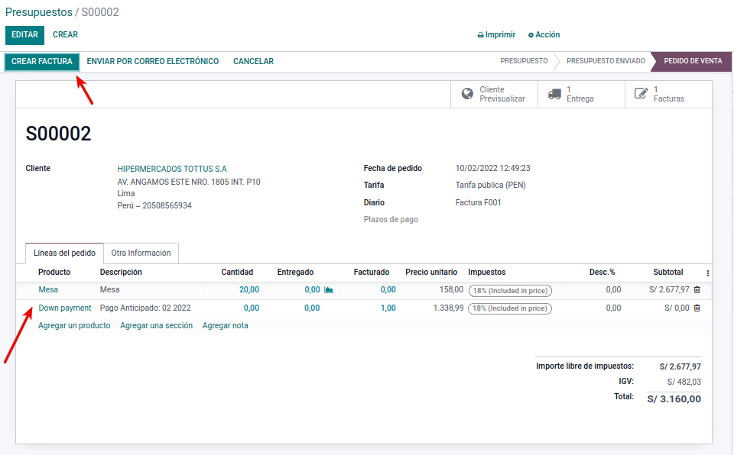Open customer Hipermercados Tottus S.A link
Viewport: 734px width, 455px height.
[172, 168]
